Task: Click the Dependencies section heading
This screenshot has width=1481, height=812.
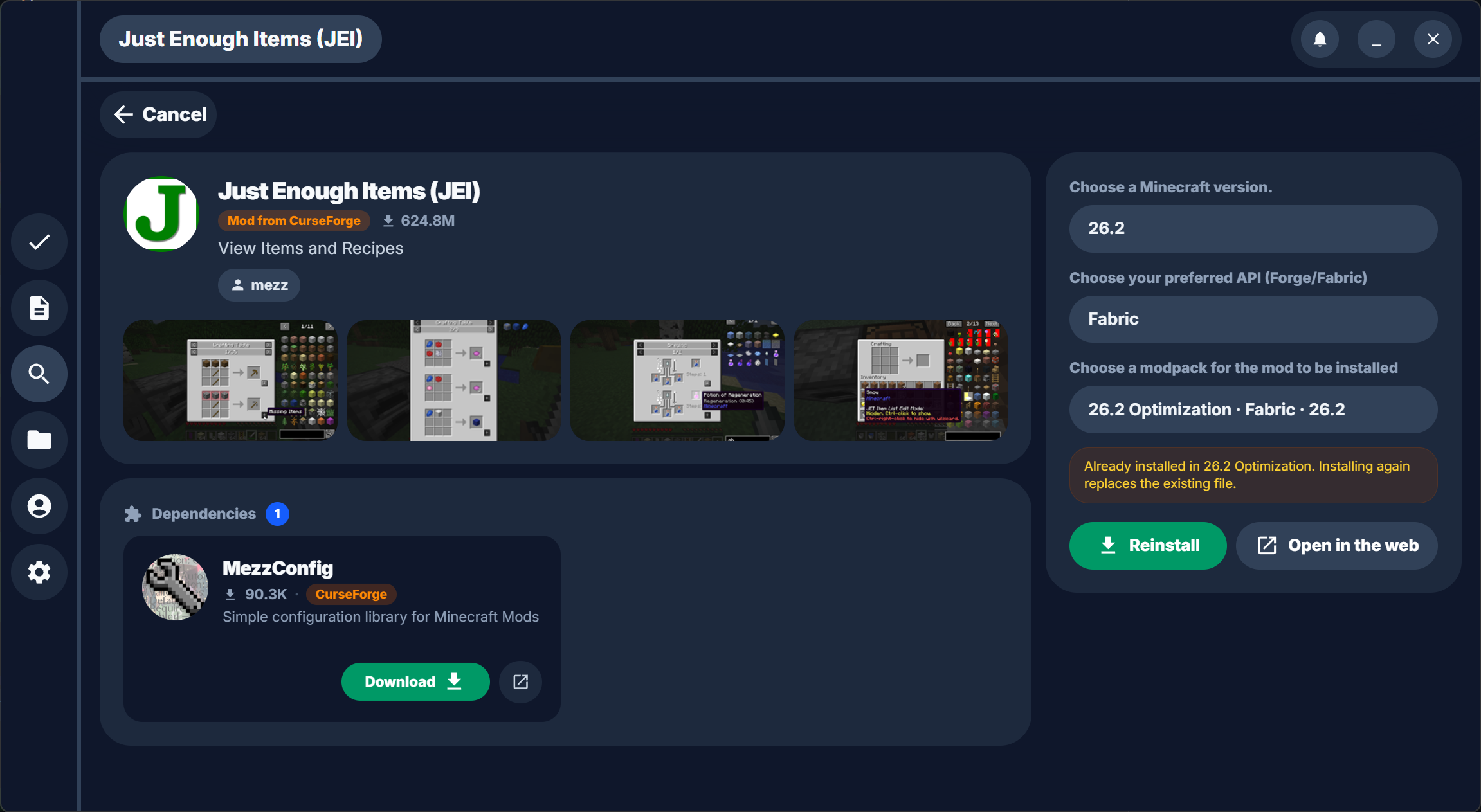Action: (204, 514)
